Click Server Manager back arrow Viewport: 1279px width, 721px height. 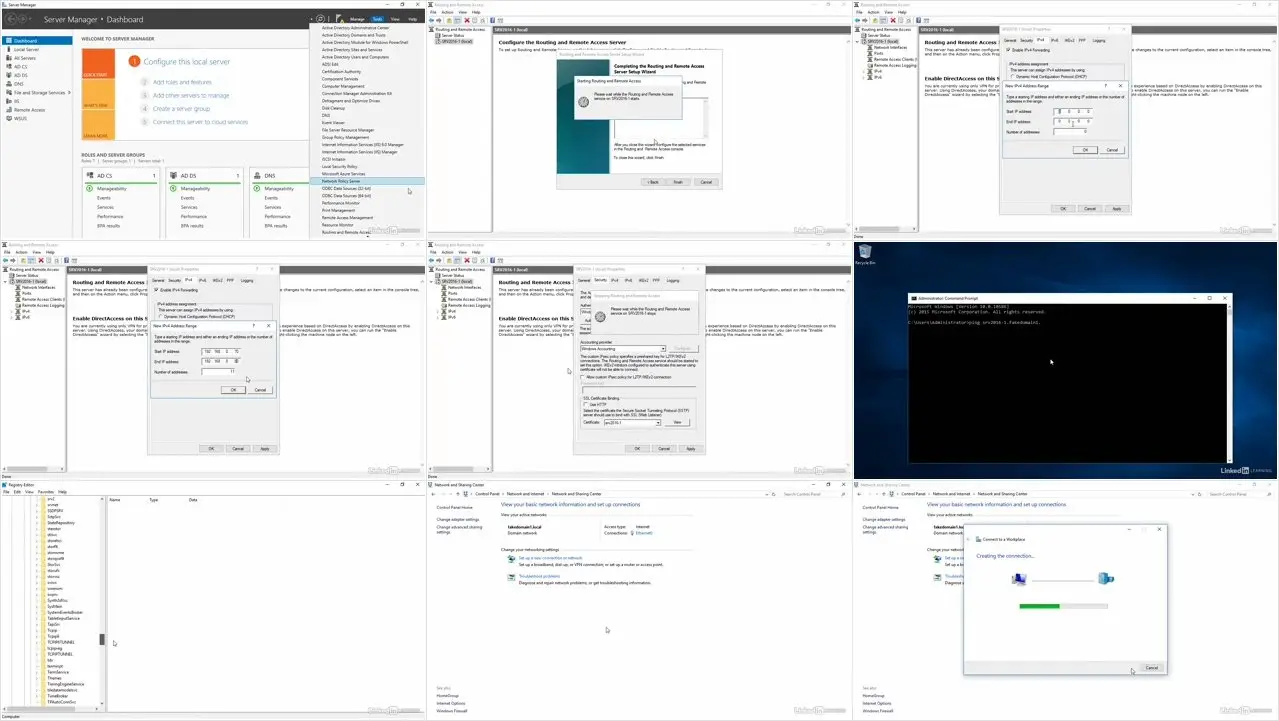coord(9,19)
